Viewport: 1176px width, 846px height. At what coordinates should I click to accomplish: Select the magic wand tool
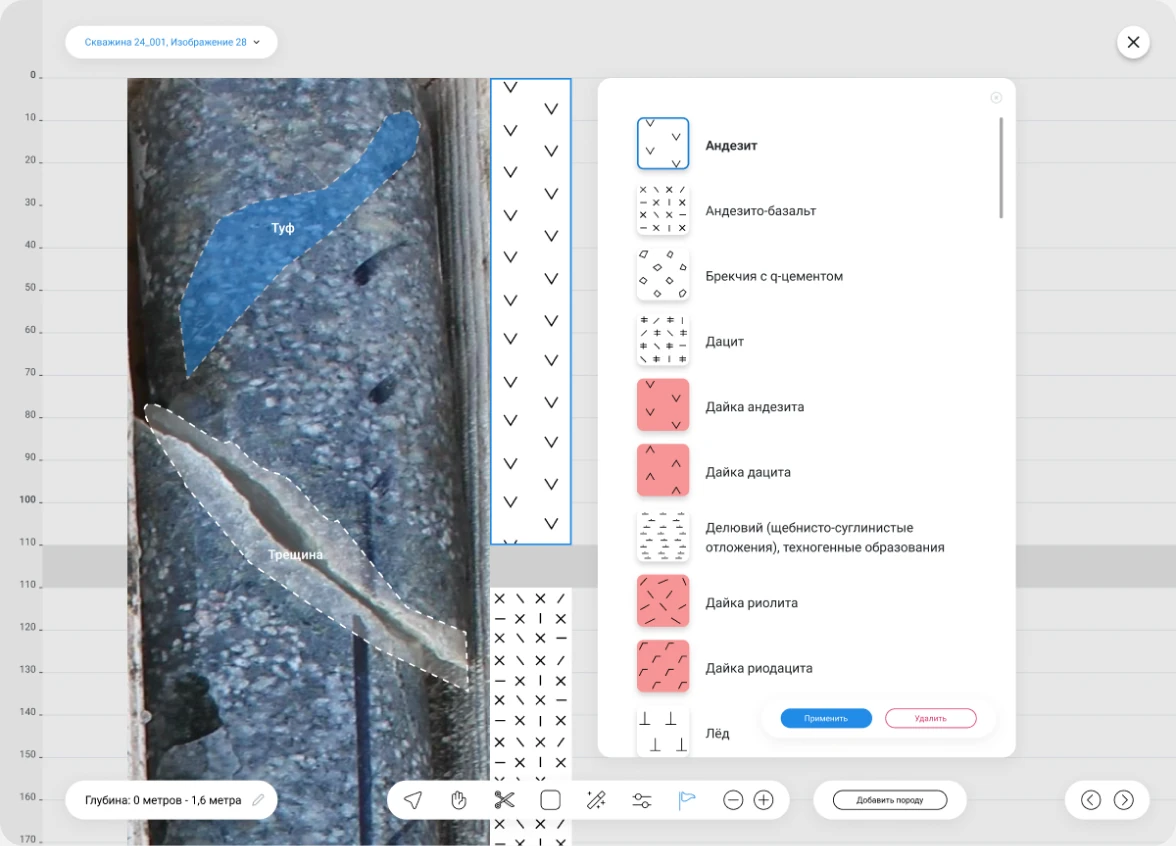point(596,800)
